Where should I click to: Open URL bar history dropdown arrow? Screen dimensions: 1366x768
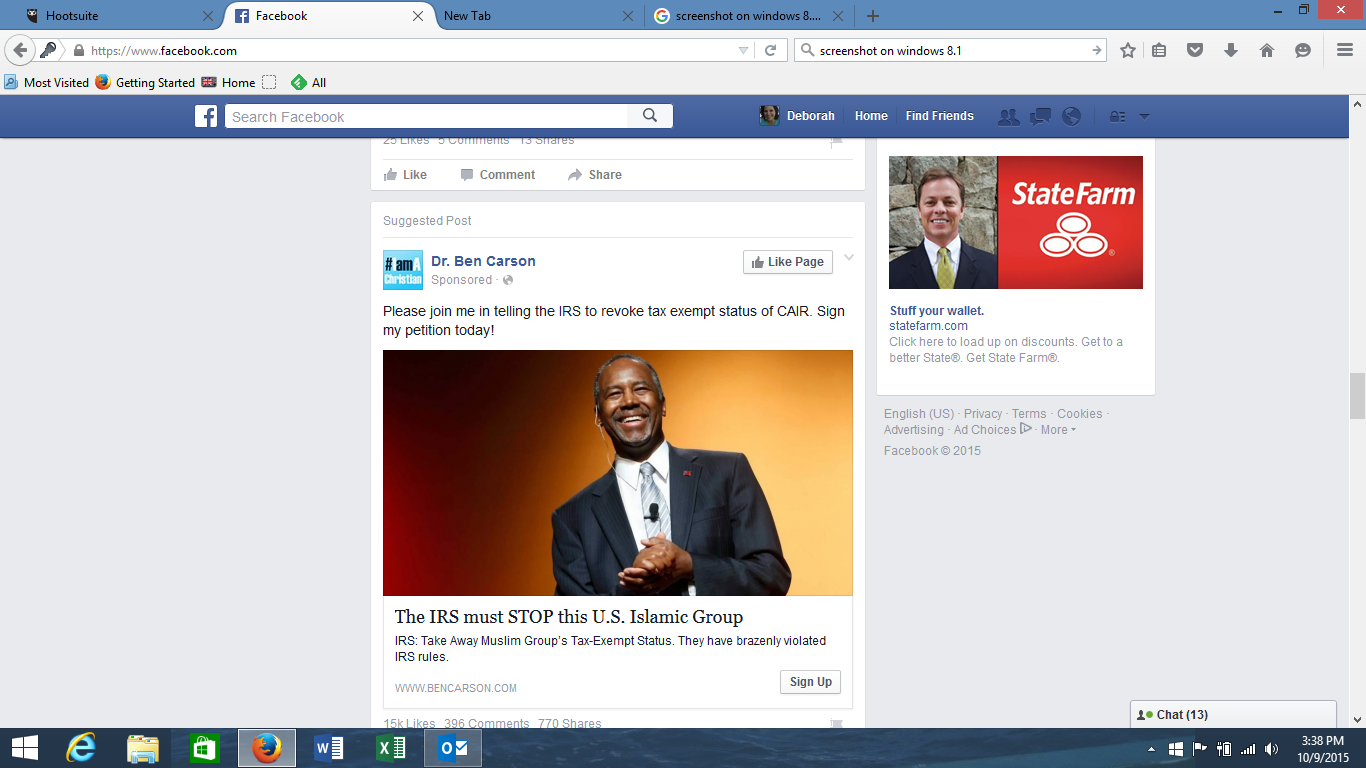[x=743, y=50]
